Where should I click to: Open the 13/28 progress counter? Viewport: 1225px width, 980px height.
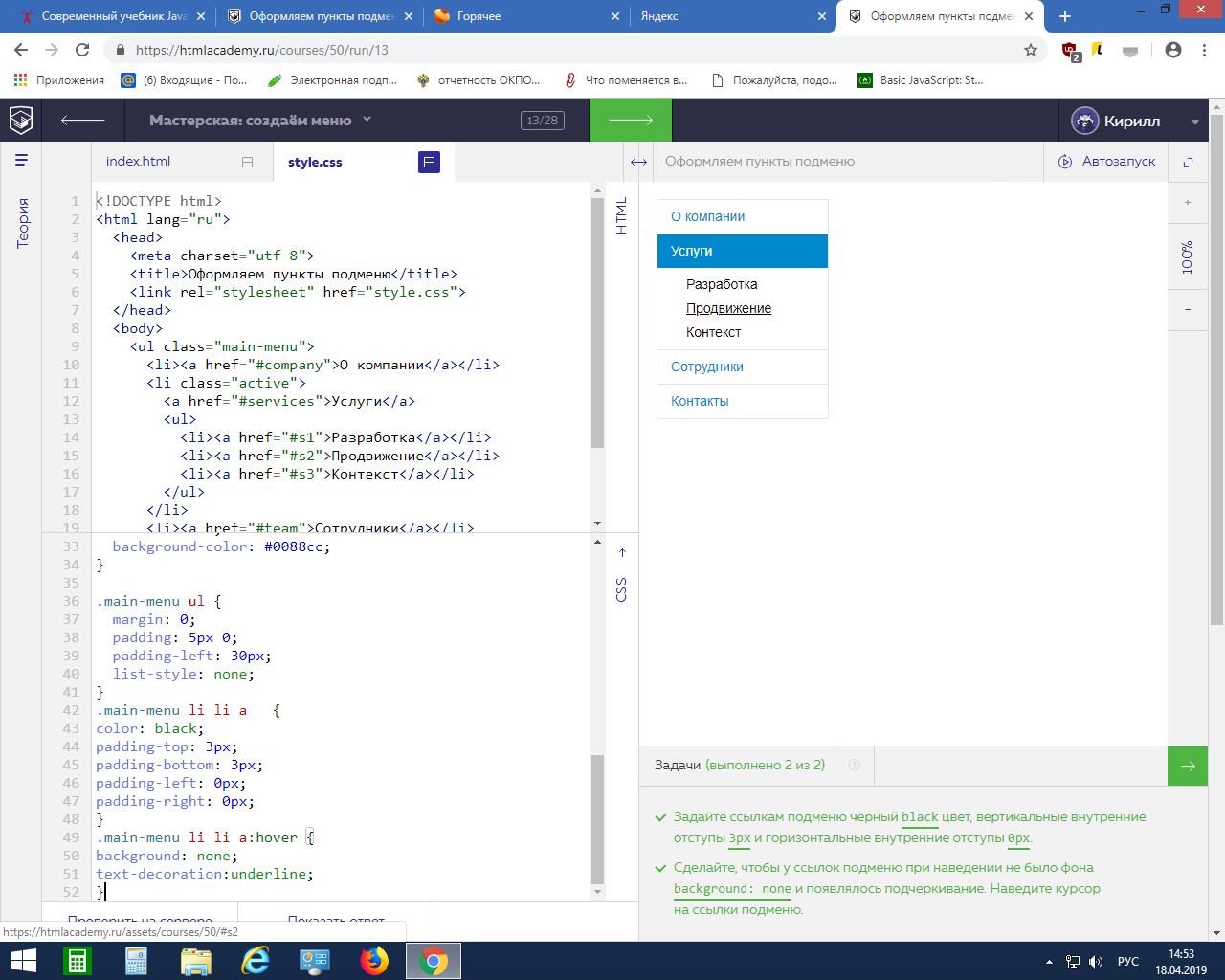542,121
